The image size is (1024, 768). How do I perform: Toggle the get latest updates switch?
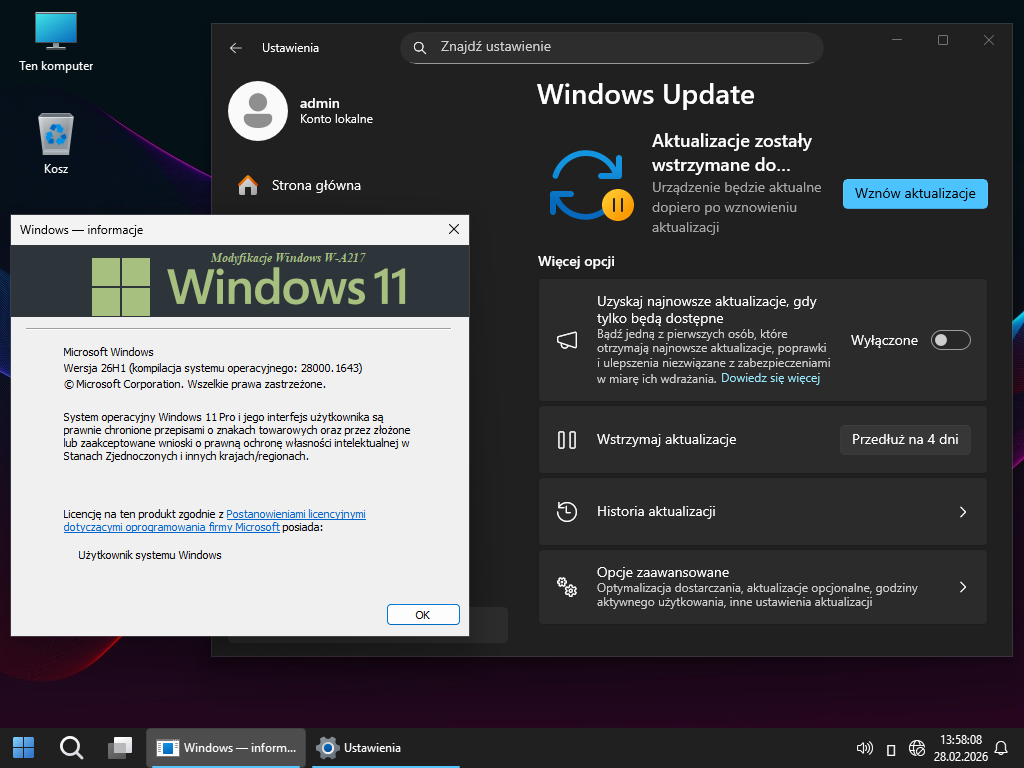(950, 340)
